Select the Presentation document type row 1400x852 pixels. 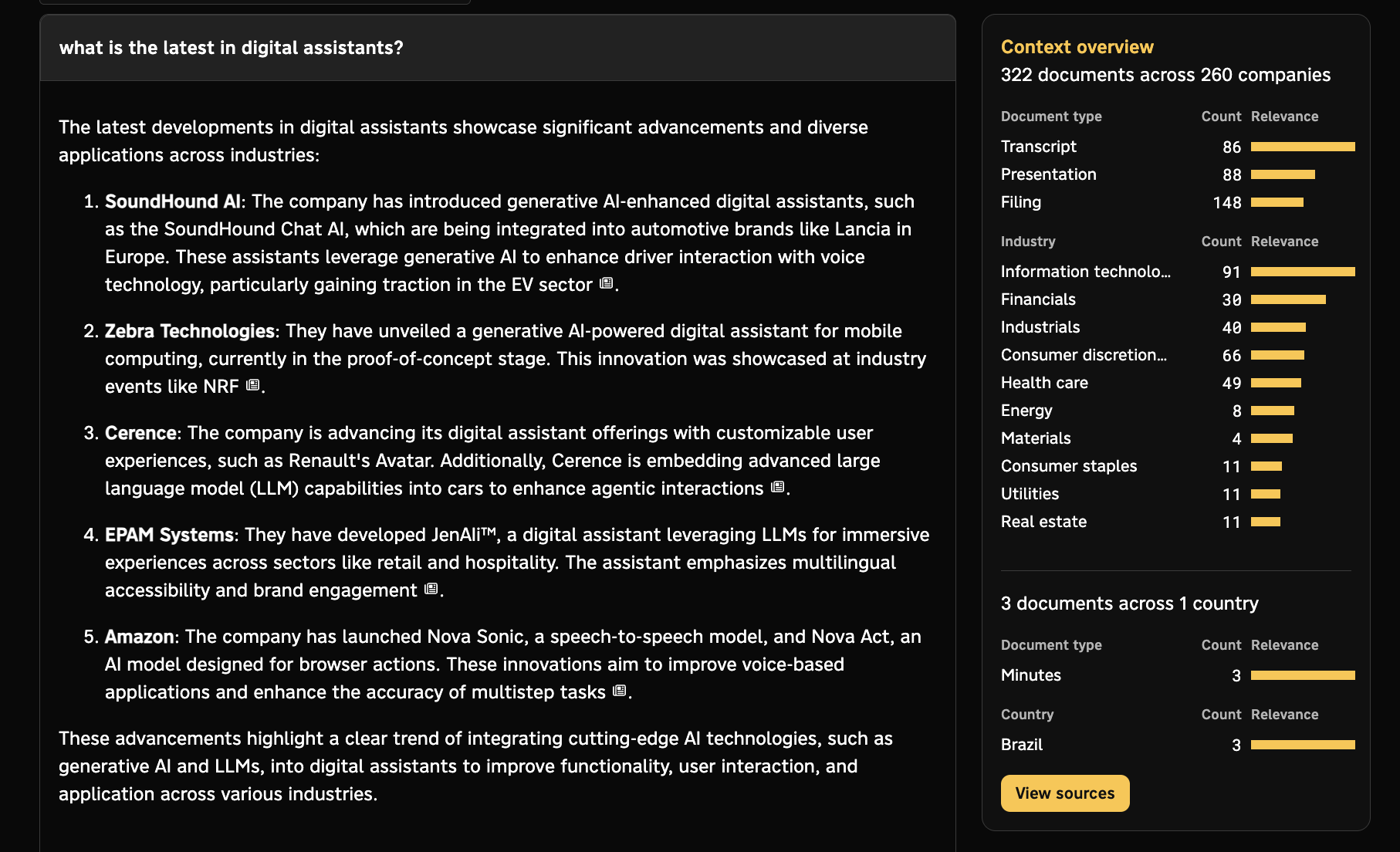[x=1178, y=174]
